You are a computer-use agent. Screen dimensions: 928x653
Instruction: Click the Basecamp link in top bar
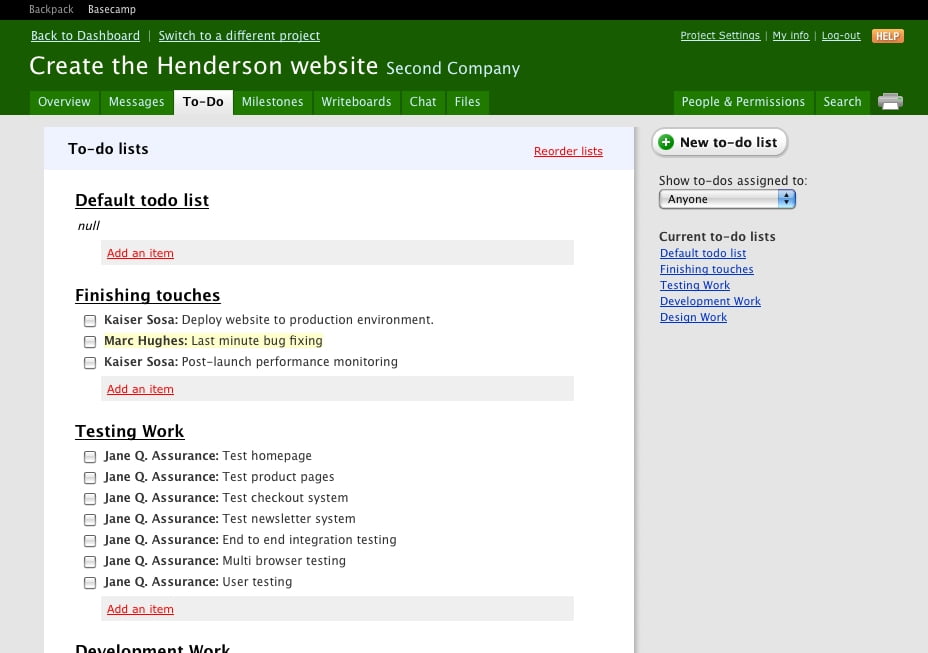pos(112,9)
